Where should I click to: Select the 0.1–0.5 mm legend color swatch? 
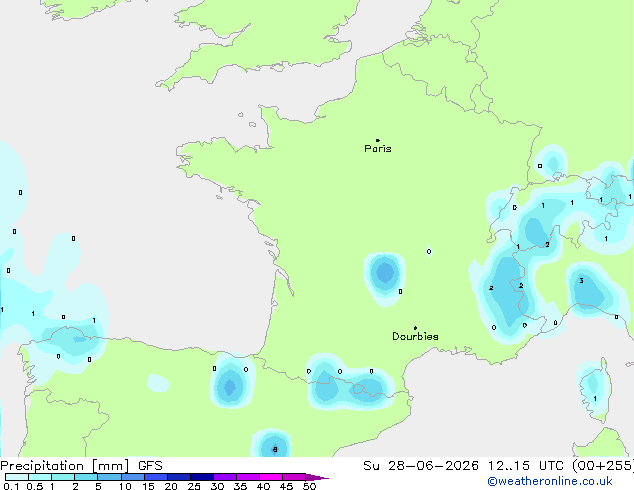[17, 477]
